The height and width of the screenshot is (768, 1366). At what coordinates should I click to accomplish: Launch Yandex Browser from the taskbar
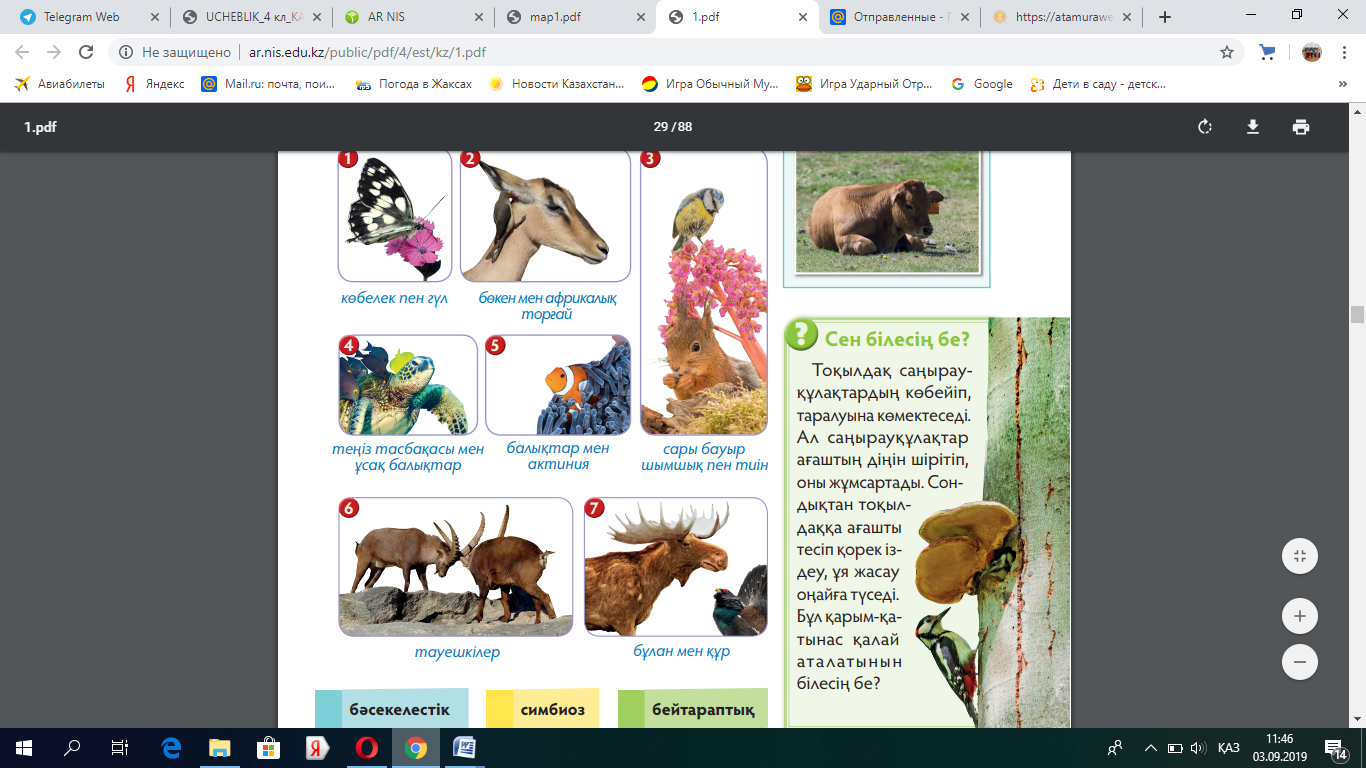(x=318, y=747)
